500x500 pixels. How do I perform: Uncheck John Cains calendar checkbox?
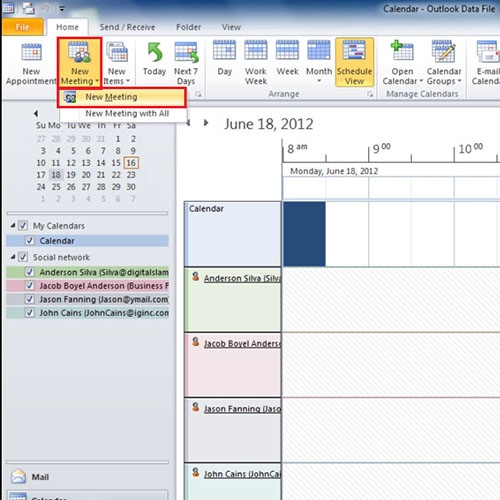click(30, 312)
